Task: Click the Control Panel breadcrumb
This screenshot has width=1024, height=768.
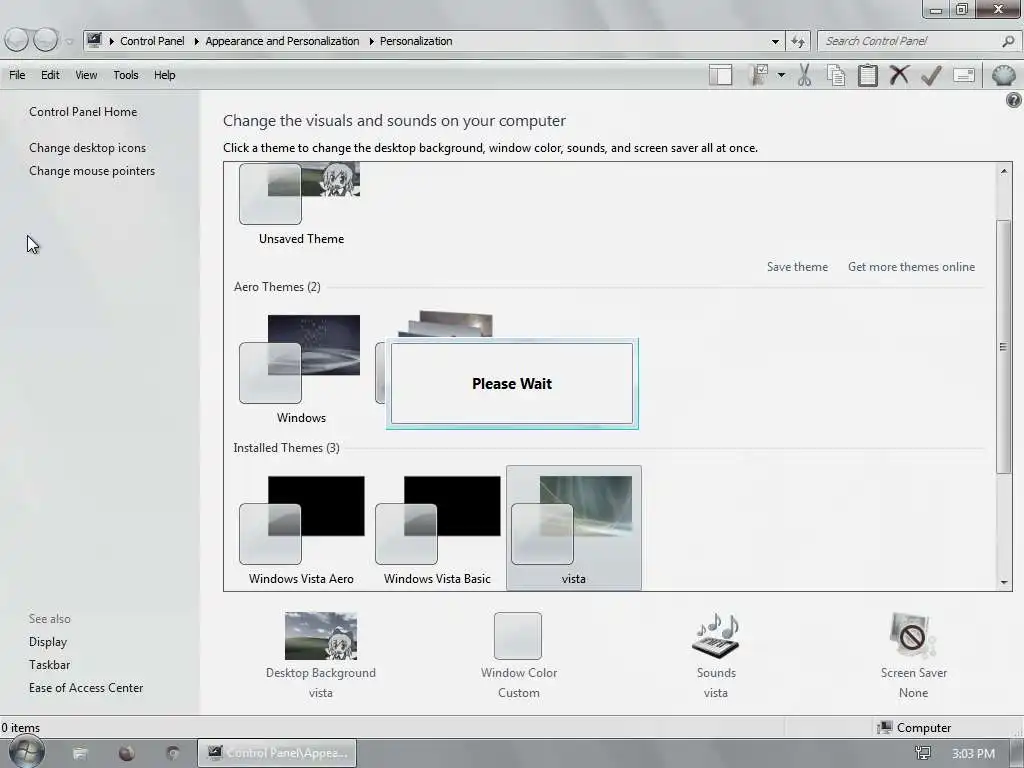Action: pyautogui.click(x=152, y=41)
